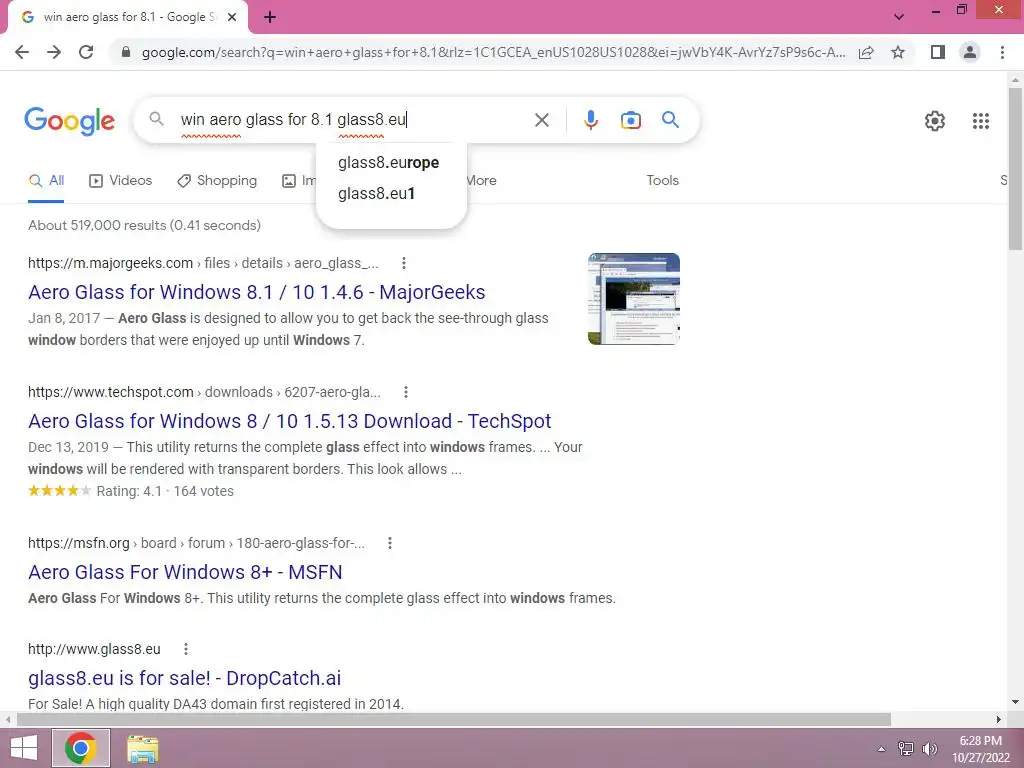Screen dimensions: 1024x768
Task: Switch to the Videos results tab
Action: click(120, 181)
